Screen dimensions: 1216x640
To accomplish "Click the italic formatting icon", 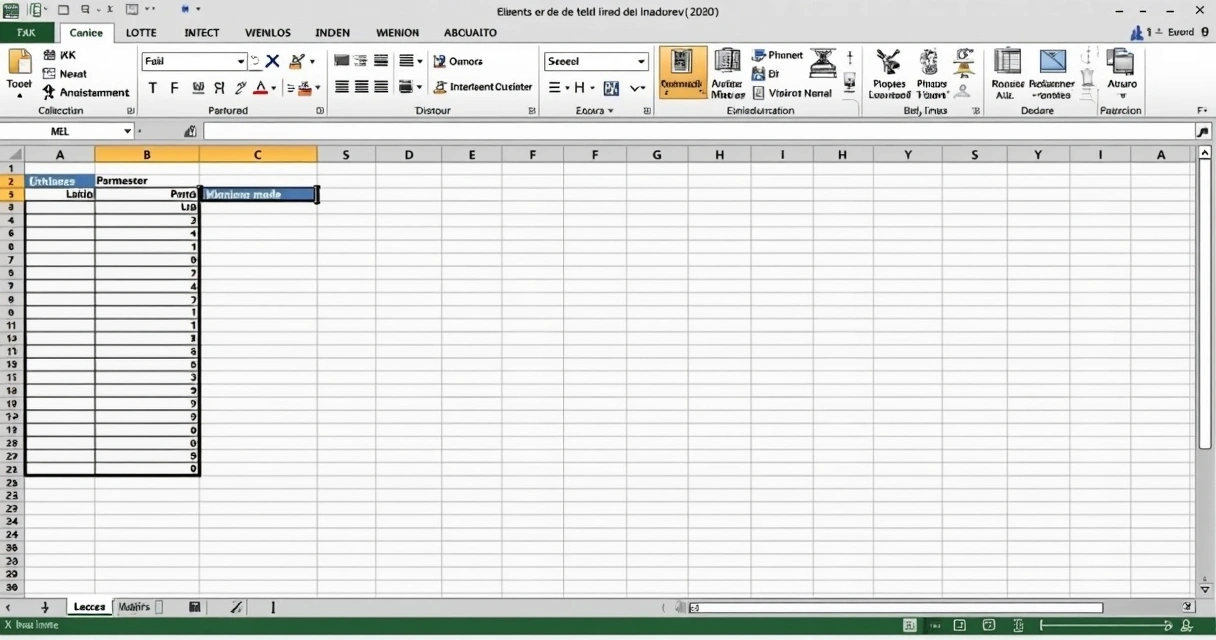I will click(x=173, y=88).
